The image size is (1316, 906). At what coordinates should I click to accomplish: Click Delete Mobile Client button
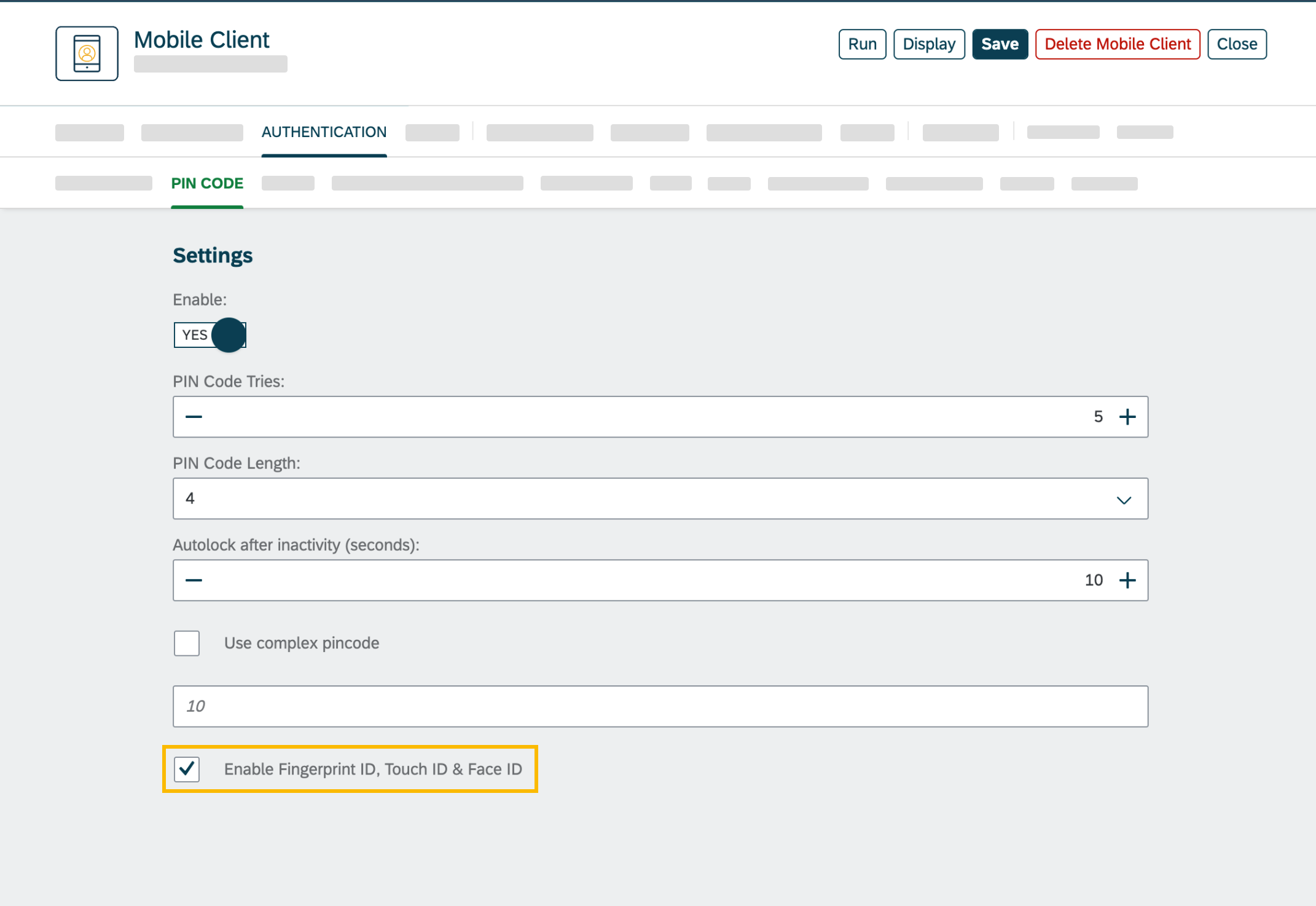point(1117,44)
